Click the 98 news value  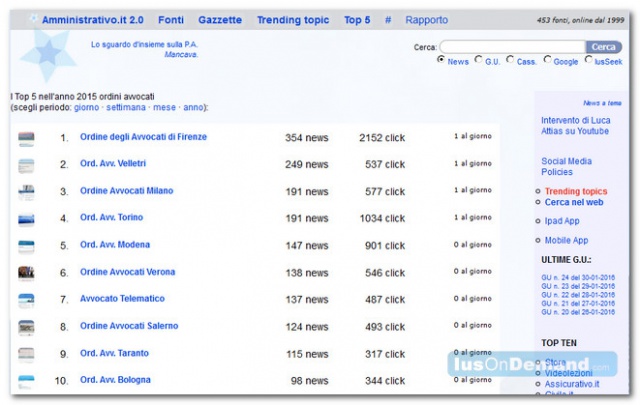coord(309,381)
